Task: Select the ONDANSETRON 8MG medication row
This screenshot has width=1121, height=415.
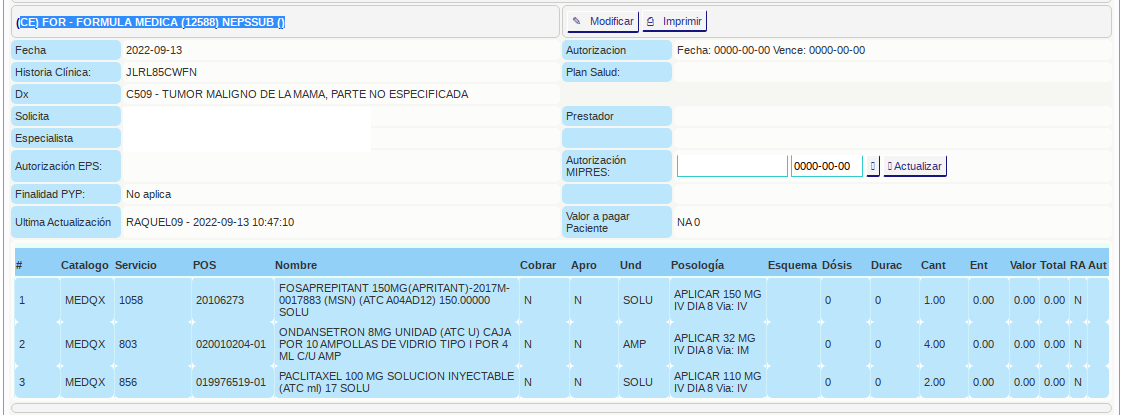Action: click(x=395, y=344)
